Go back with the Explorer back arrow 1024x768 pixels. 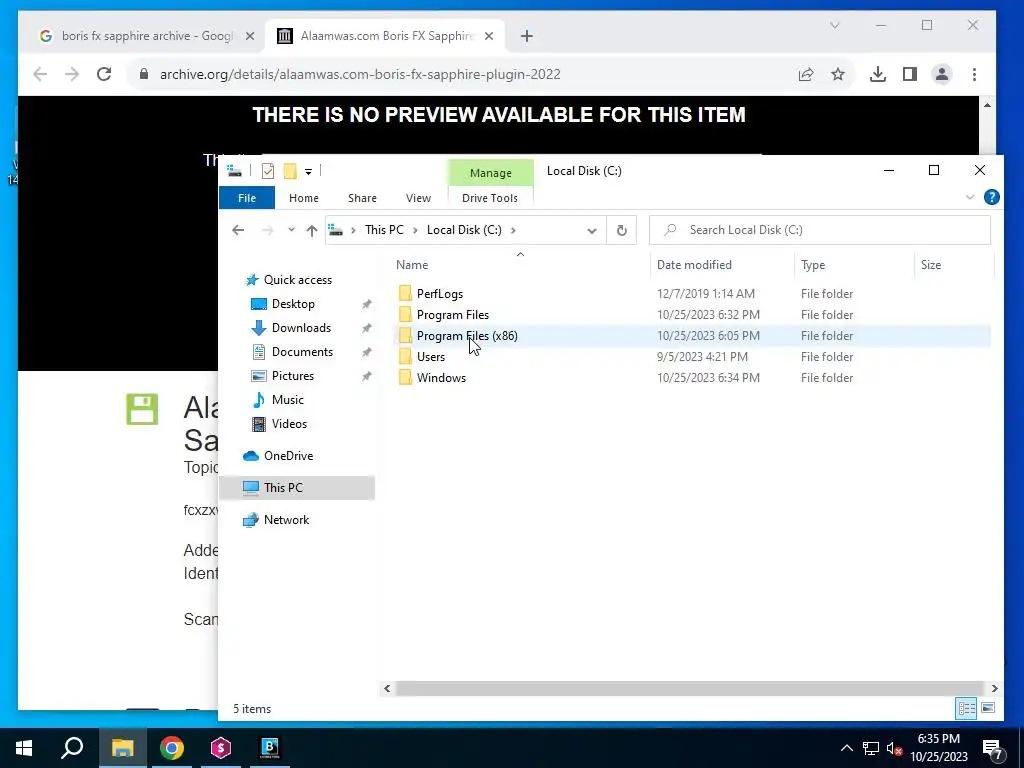tap(238, 230)
